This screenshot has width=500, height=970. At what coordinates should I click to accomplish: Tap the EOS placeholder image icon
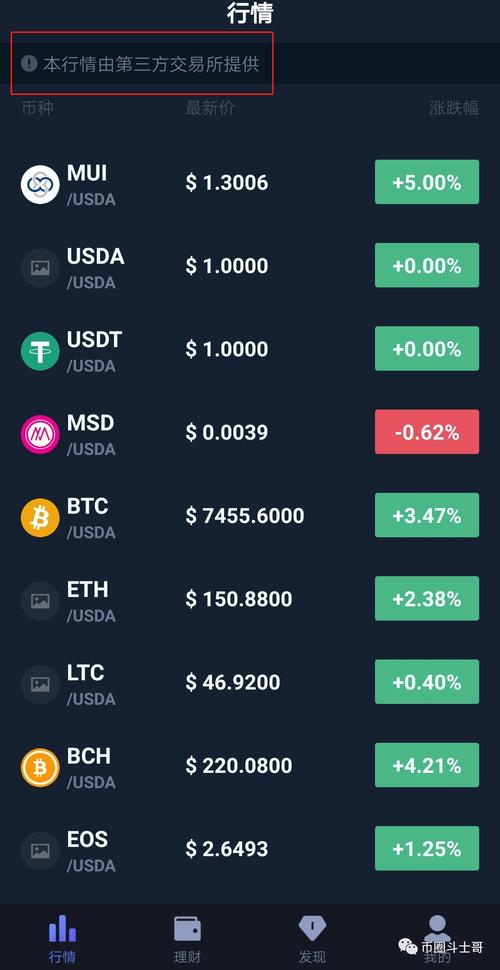click(40, 850)
